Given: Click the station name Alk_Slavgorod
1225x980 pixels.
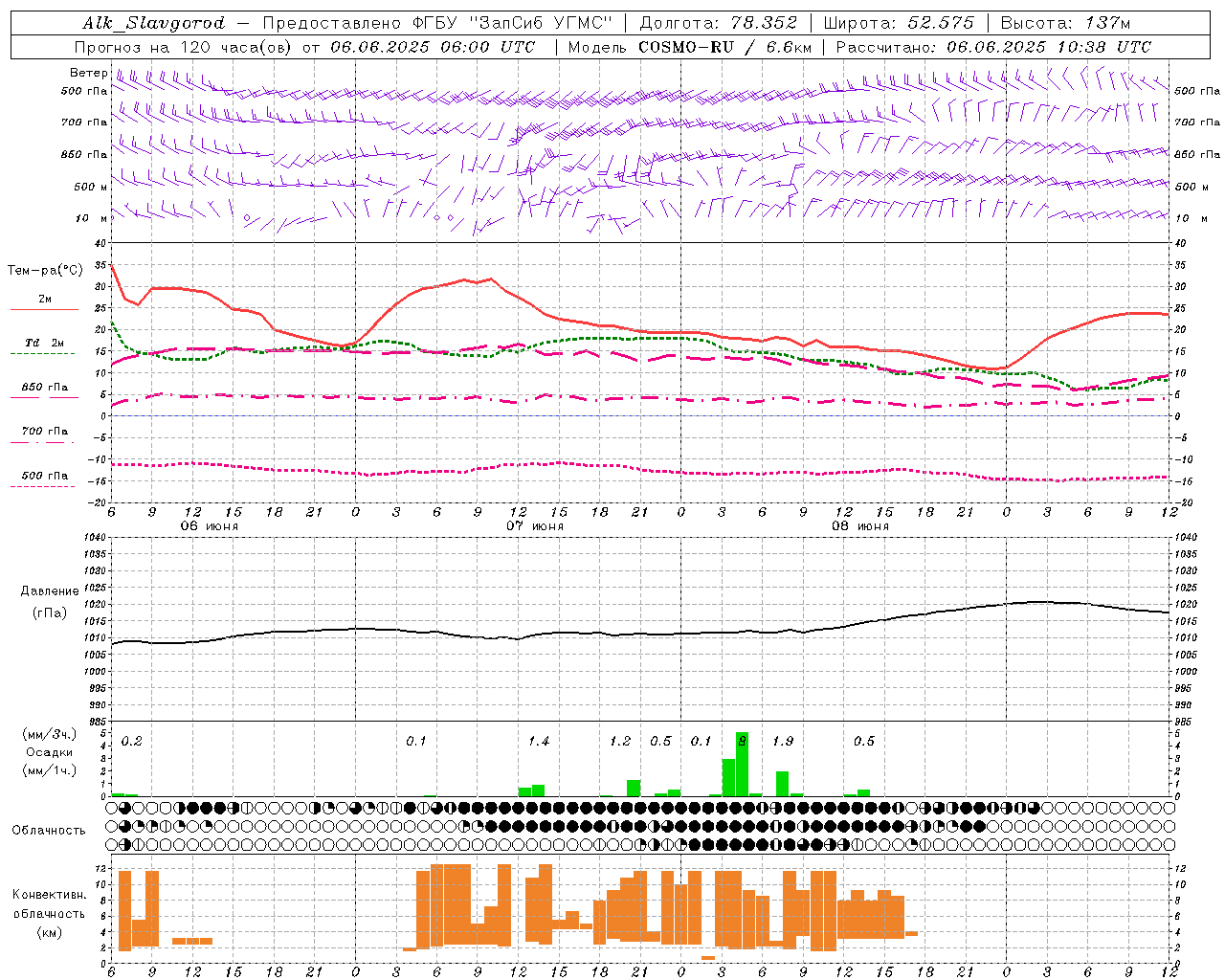Looking at the screenshot, I should (x=154, y=24).
